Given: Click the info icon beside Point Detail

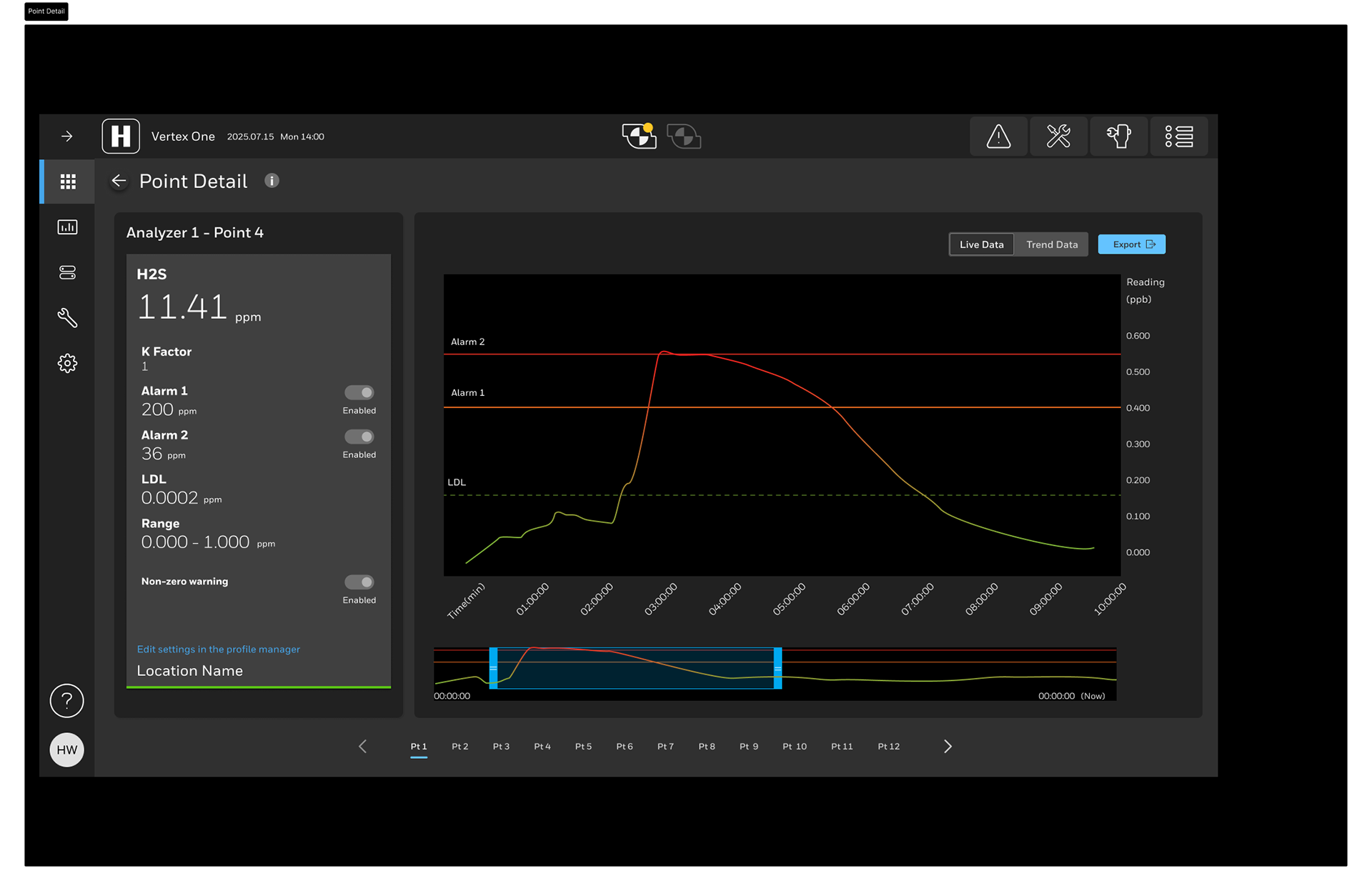Looking at the screenshot, I should pyautogui.click(x=272, y=181).
